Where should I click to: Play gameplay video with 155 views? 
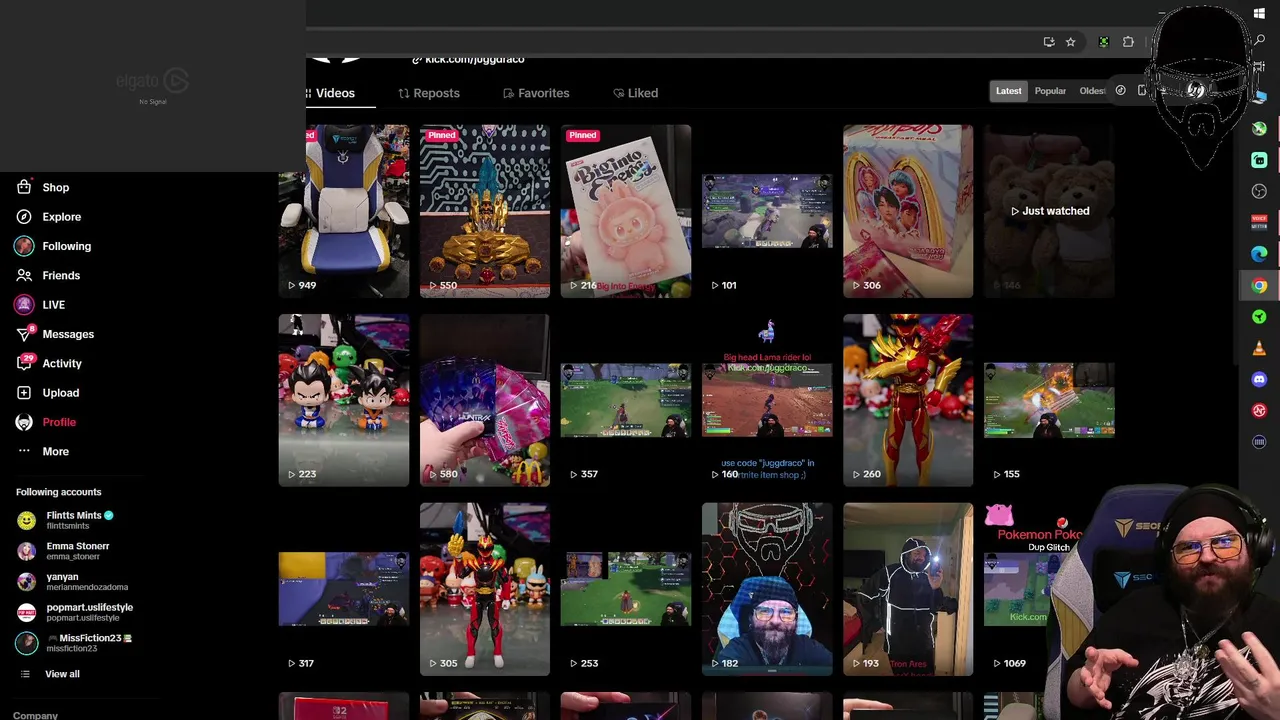[1049, 400]
